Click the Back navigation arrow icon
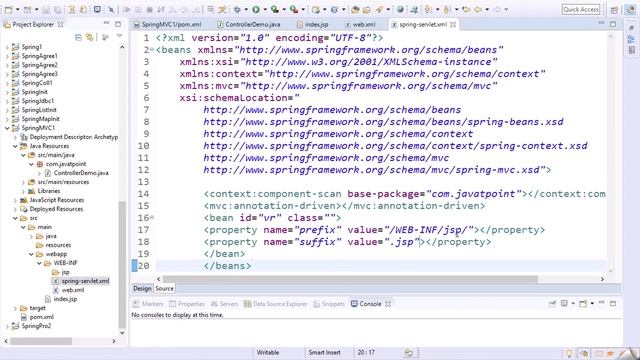 click(x=478, y=9)
